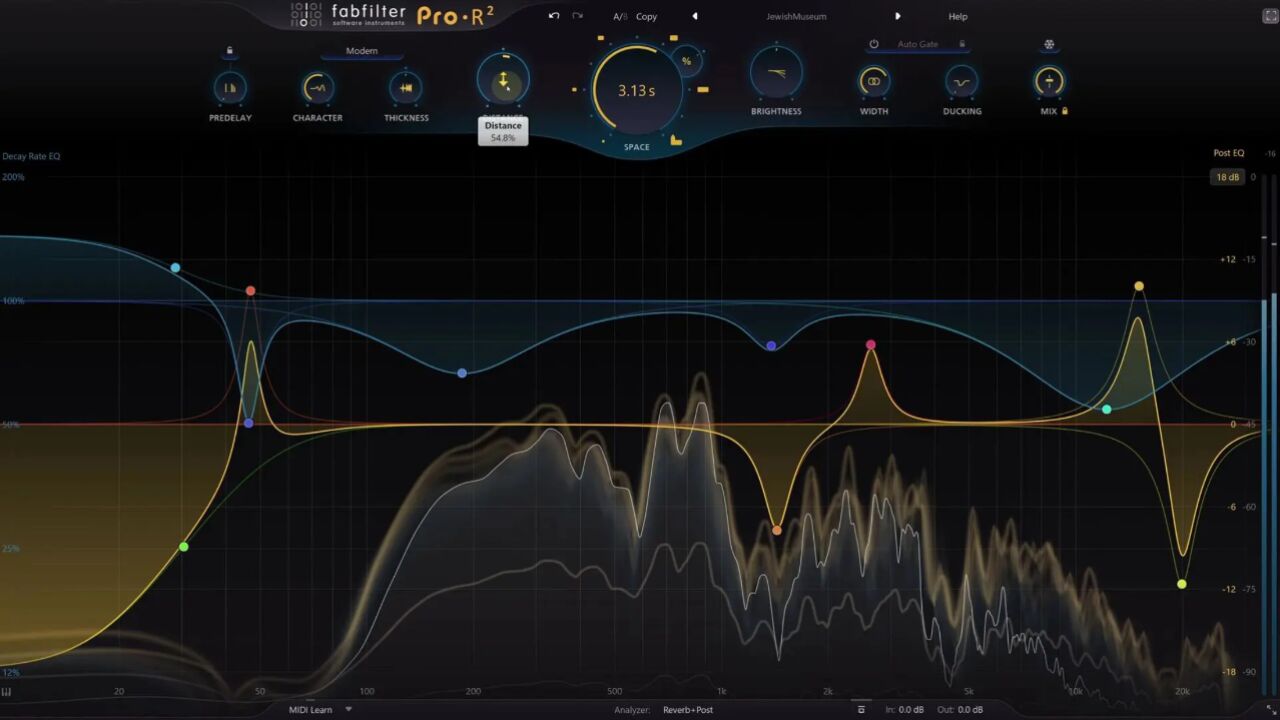Click the piano keyboard display icon
1280x720 pixels.
click(6, 692)
